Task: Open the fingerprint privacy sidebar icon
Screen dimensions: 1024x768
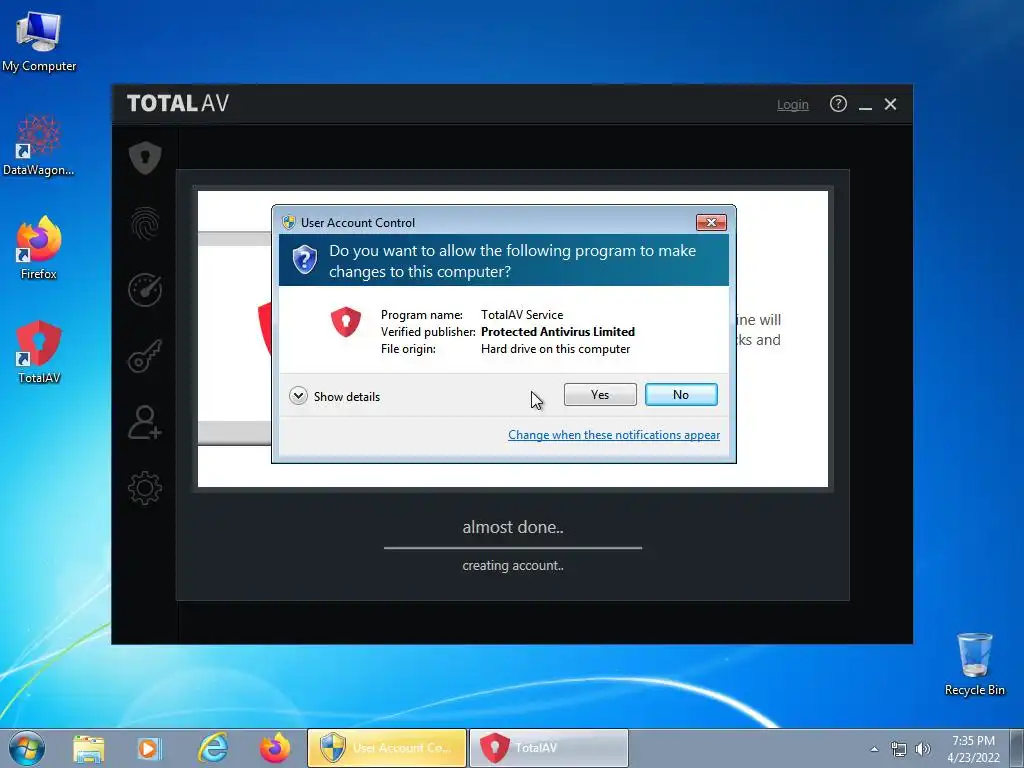Action: pyautogui.click(x=145, y=224)
